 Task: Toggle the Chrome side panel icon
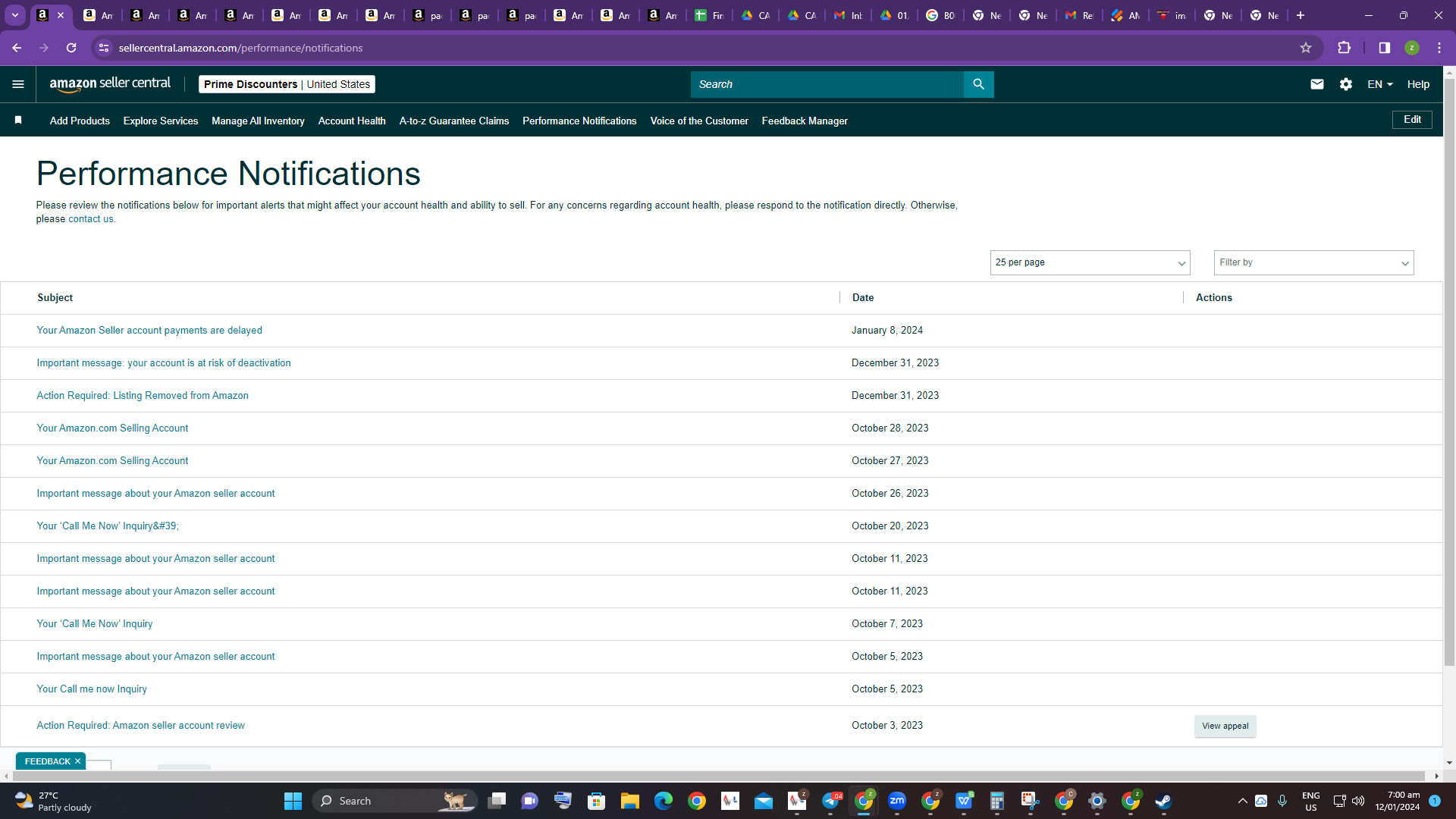click(x=1384, y=48)
